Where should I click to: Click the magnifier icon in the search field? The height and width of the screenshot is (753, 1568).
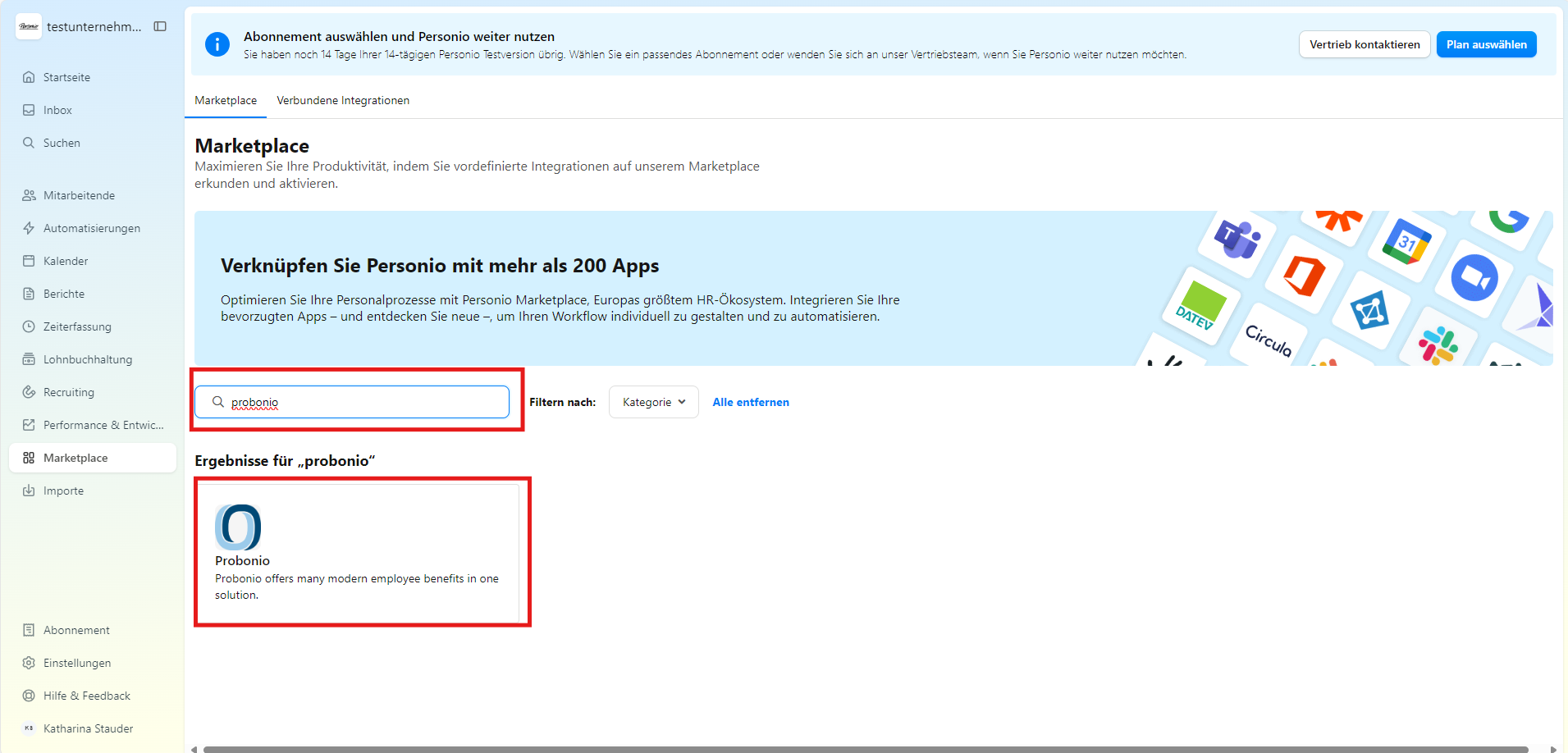[x=218, y=402]
